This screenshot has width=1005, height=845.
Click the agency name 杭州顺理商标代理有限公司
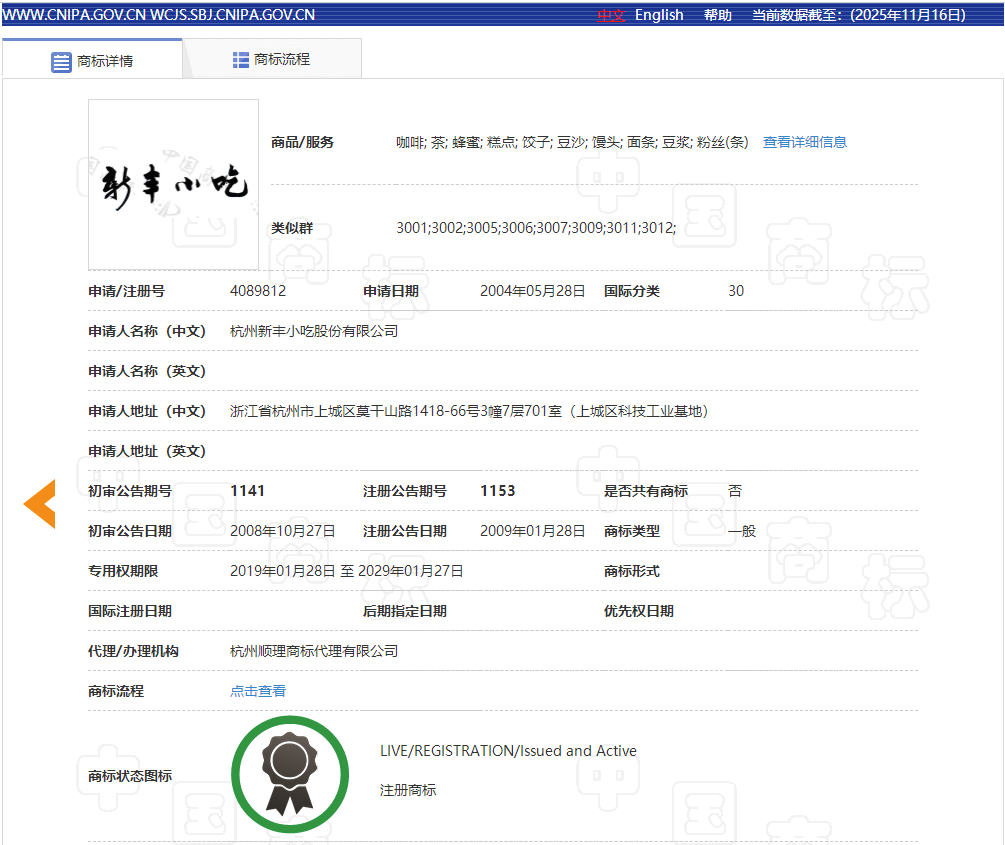coord(314,651)
